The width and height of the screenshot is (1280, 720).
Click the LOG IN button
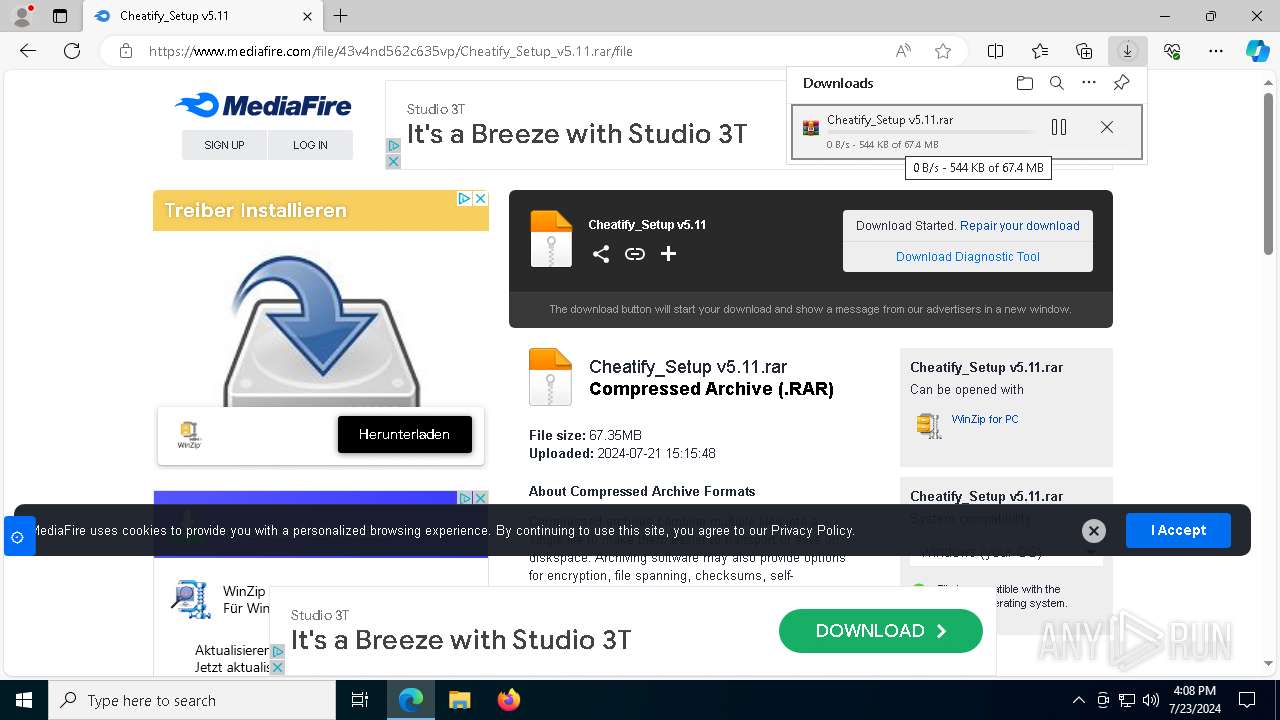tap(310, 145)
